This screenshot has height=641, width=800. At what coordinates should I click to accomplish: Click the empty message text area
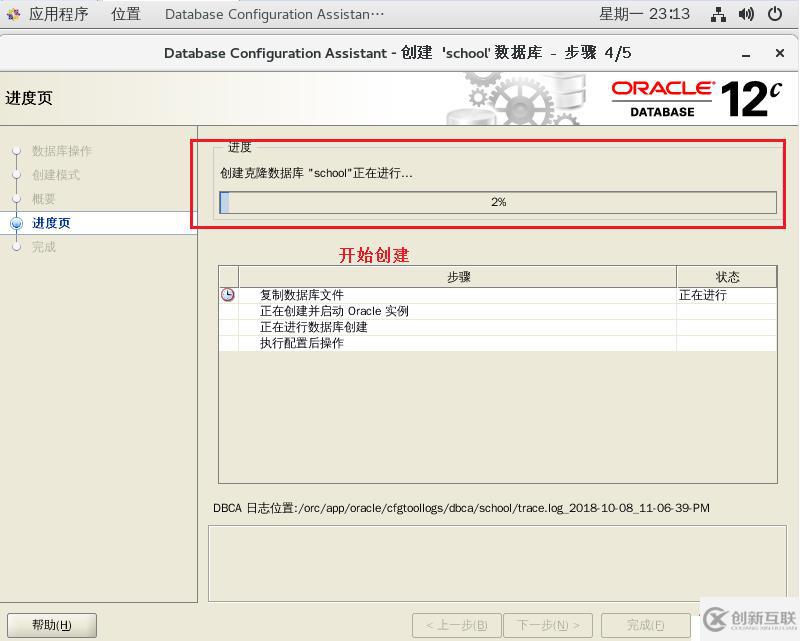(x=497, y=563)
